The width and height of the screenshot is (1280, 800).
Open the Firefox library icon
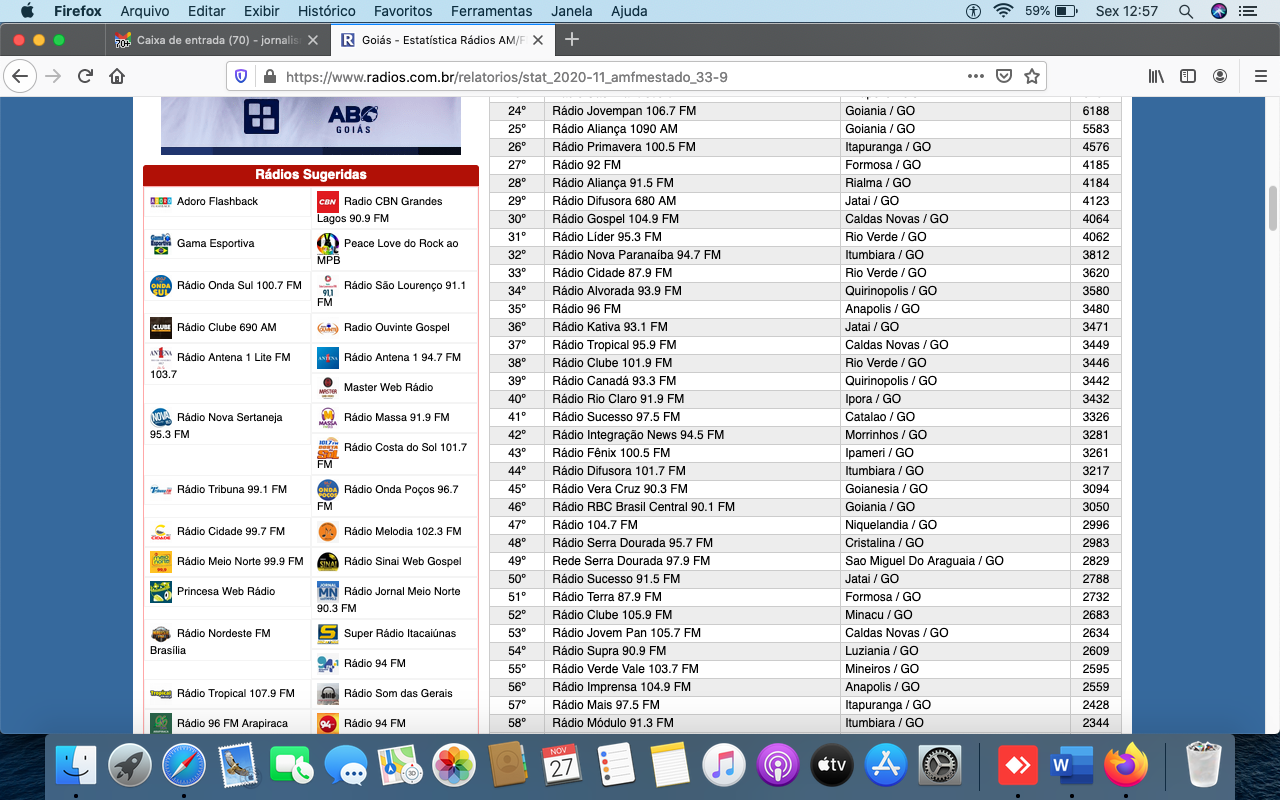tap(1156, 76)
